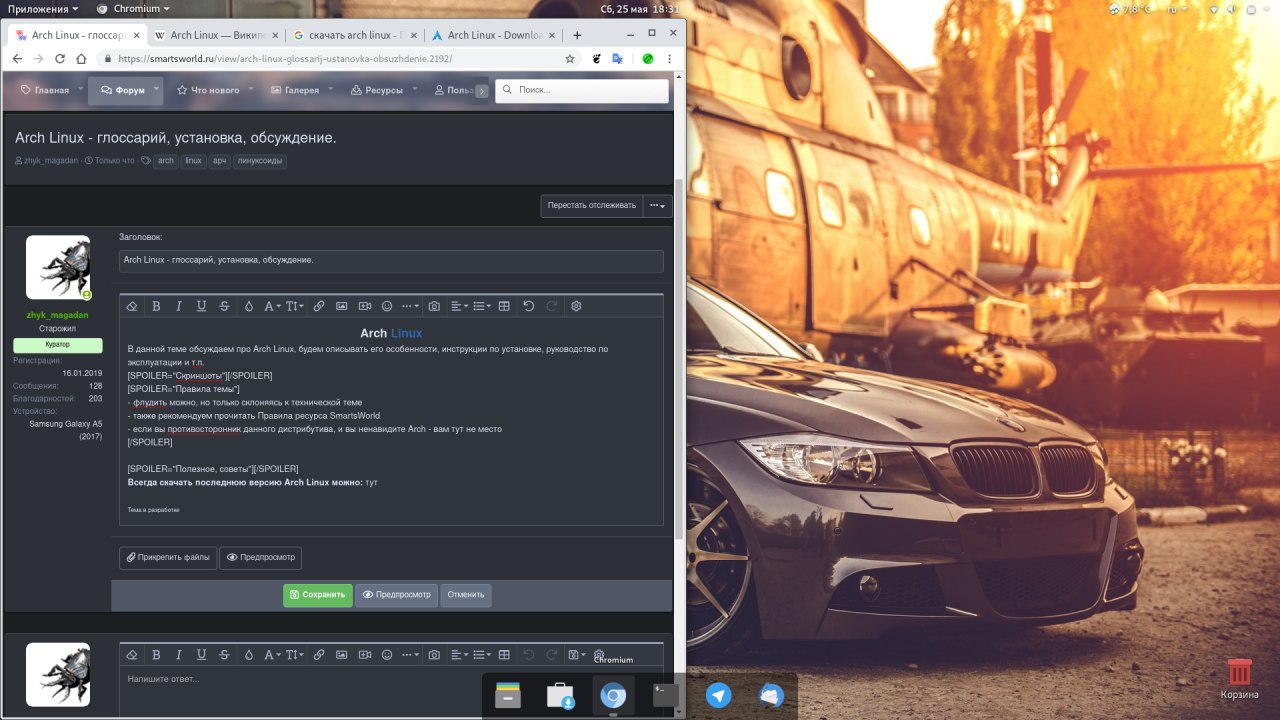Expand the dropdown arrow next to Форум
Screen dimensions: 1280x720
click(x=157, y=89)
